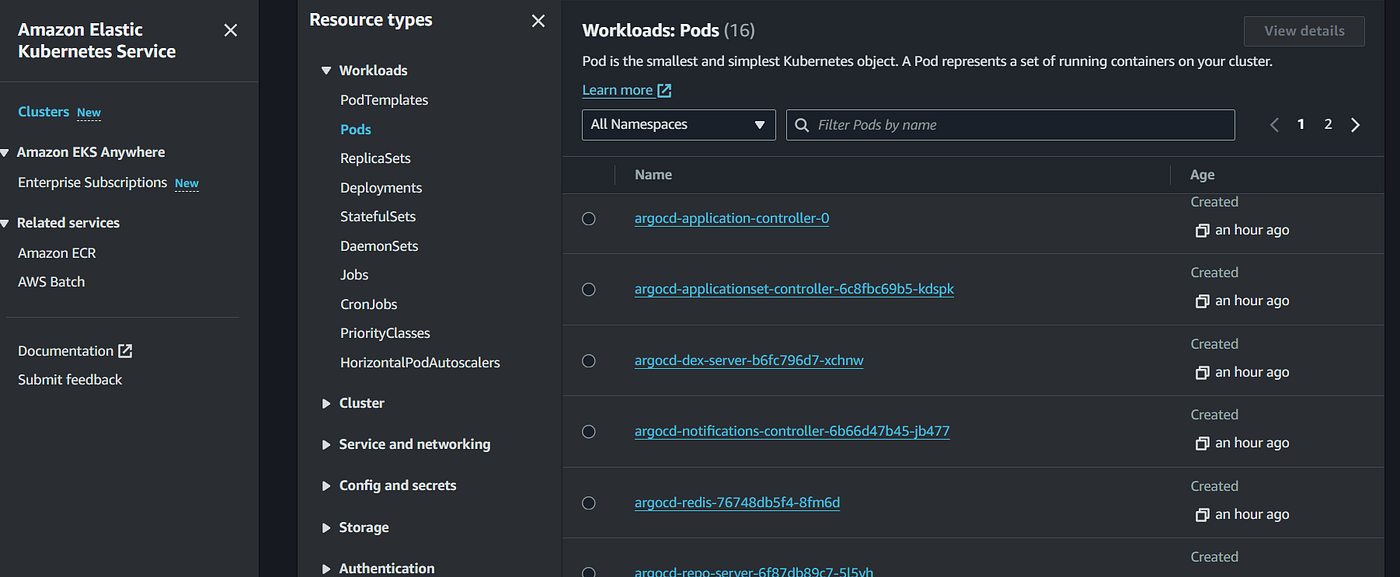Viewport: 1400px width, 577px height.
Task: Expand the Cluster section
Action: [326, 404]
